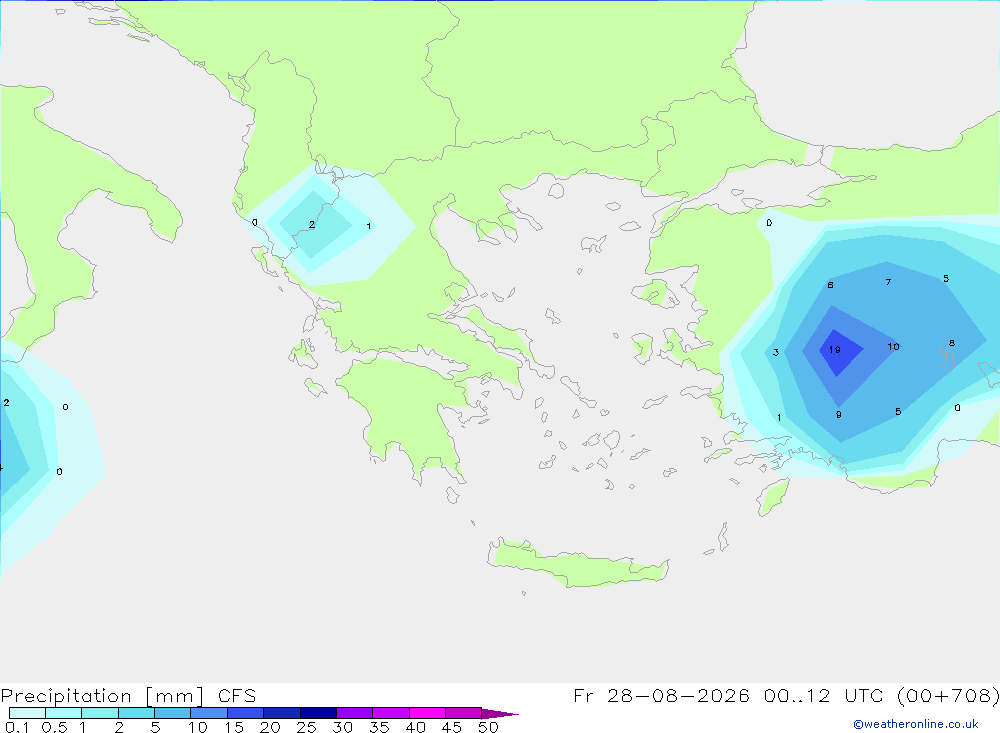Click the '30' legend scale label
This screenshot has width=1000, height=733.
coord(343,727)
